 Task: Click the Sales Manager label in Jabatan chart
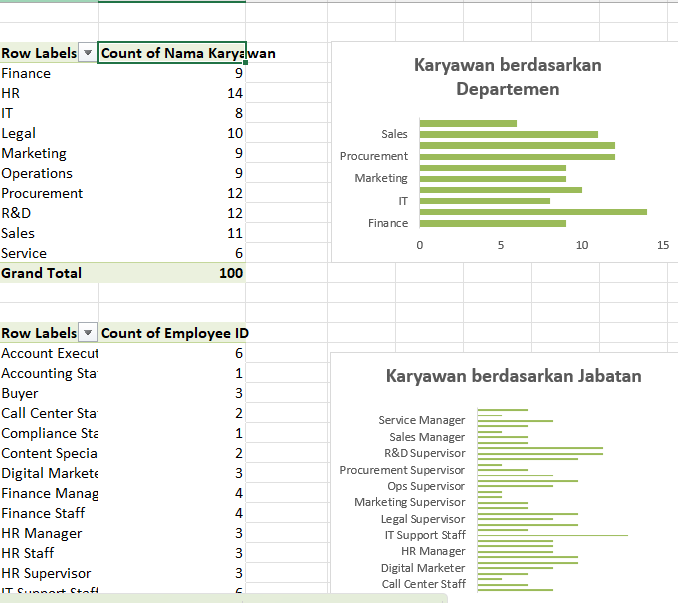click(x=427, y=437)
